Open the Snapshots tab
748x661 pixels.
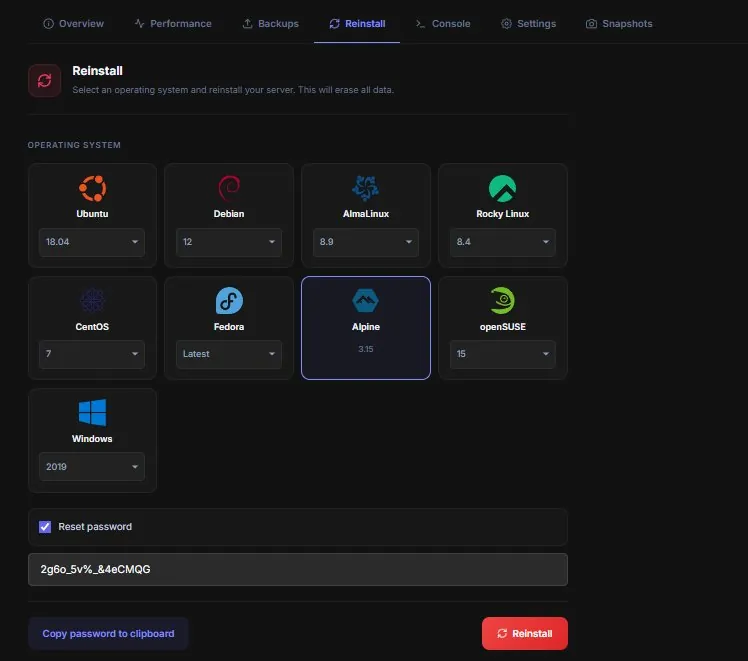click(619, 23)
